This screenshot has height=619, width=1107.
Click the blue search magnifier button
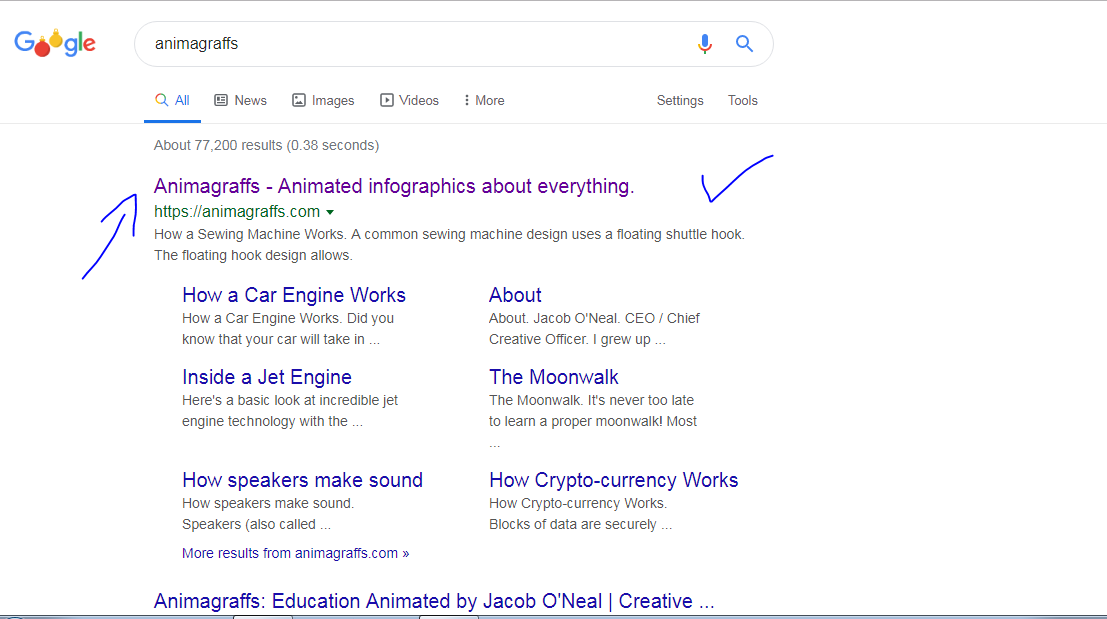tap(744, 44)
